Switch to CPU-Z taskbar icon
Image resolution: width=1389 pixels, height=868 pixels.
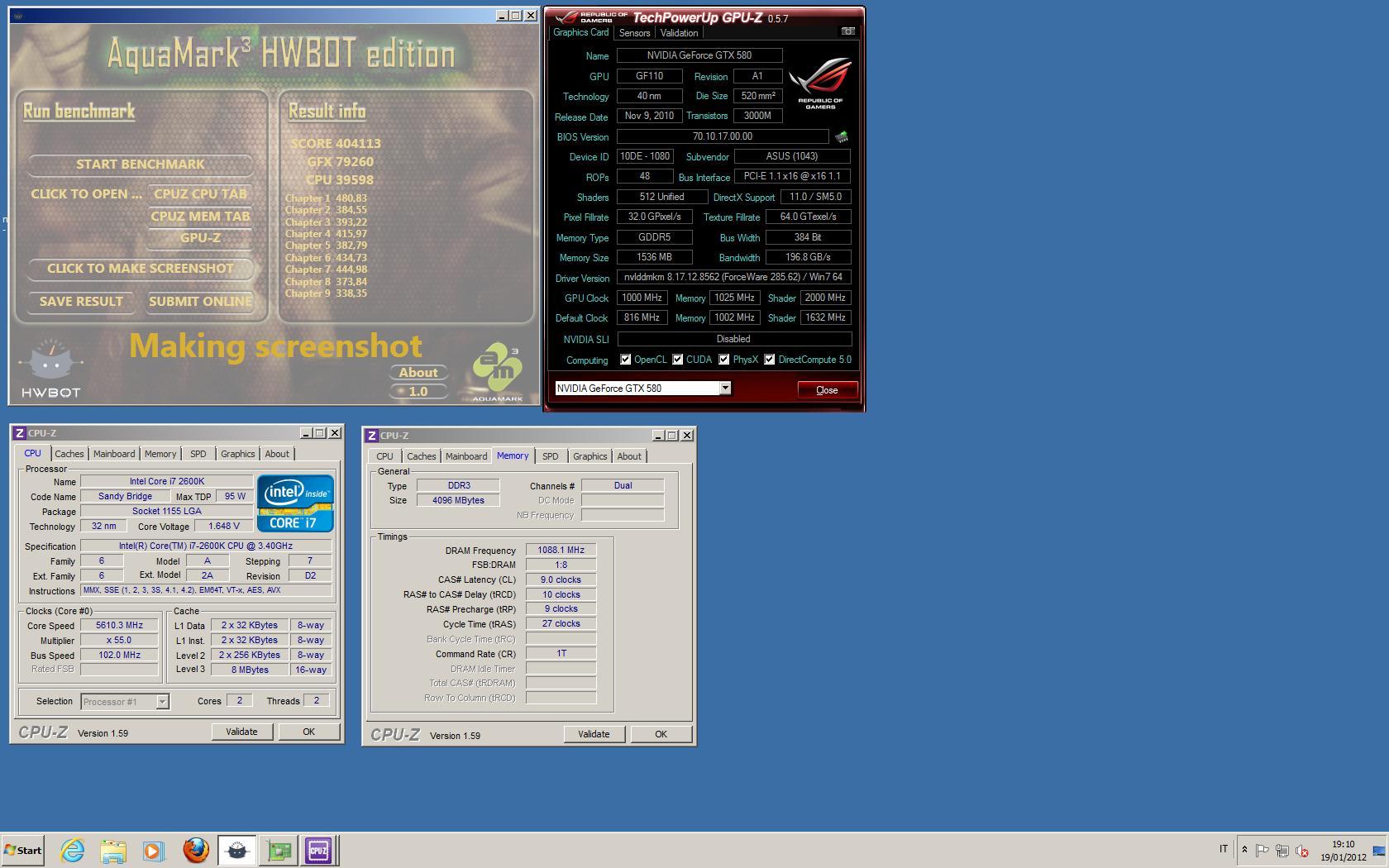[318, 850]
